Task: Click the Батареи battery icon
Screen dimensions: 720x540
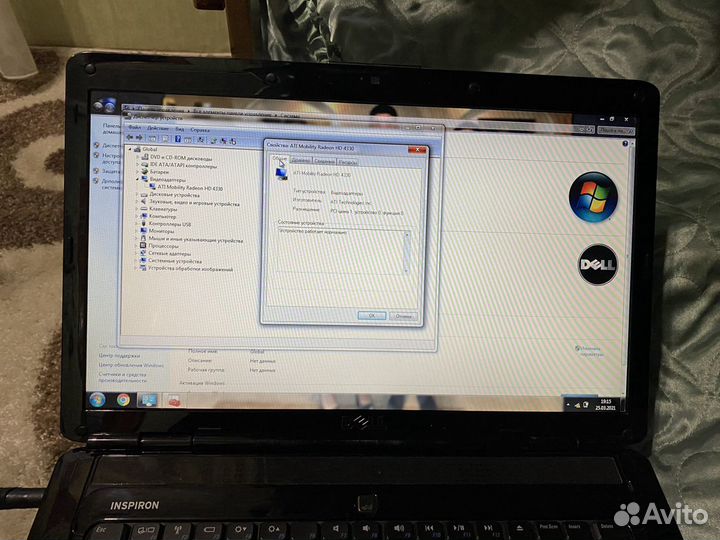Action: click(x=145, y=171)
